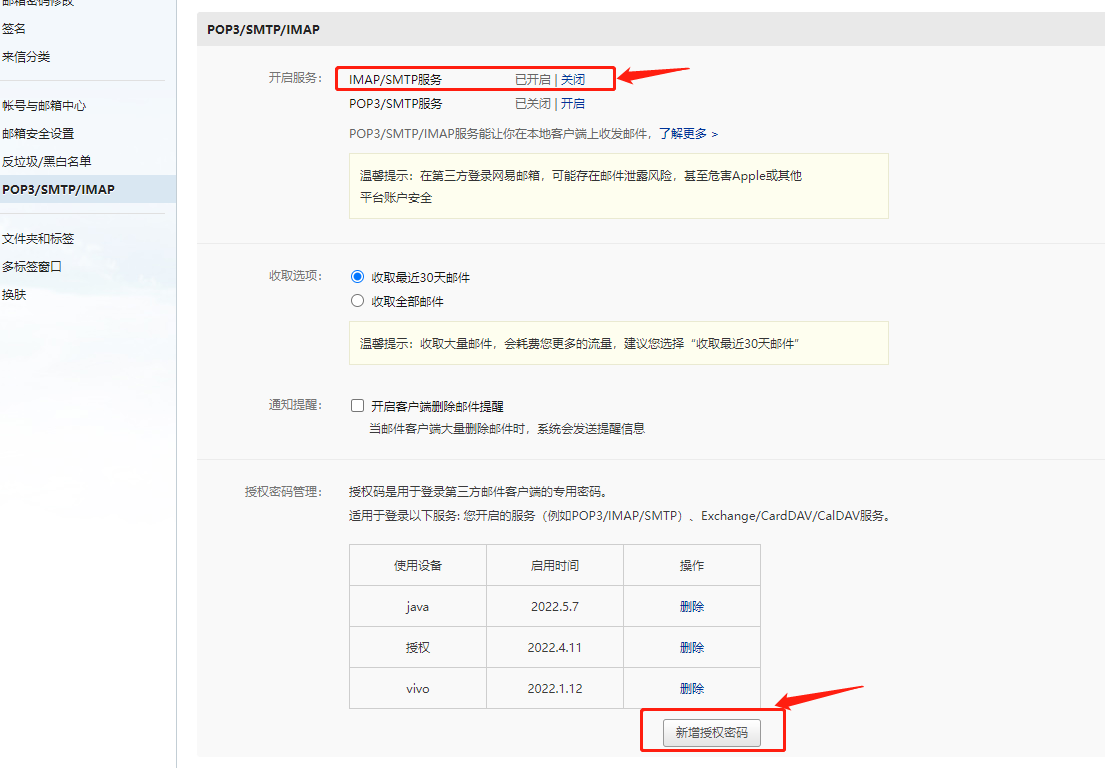Viewport: 1105px width, 768px height.
Task: Click the 通知提醒 label
Action: (295, 405)
